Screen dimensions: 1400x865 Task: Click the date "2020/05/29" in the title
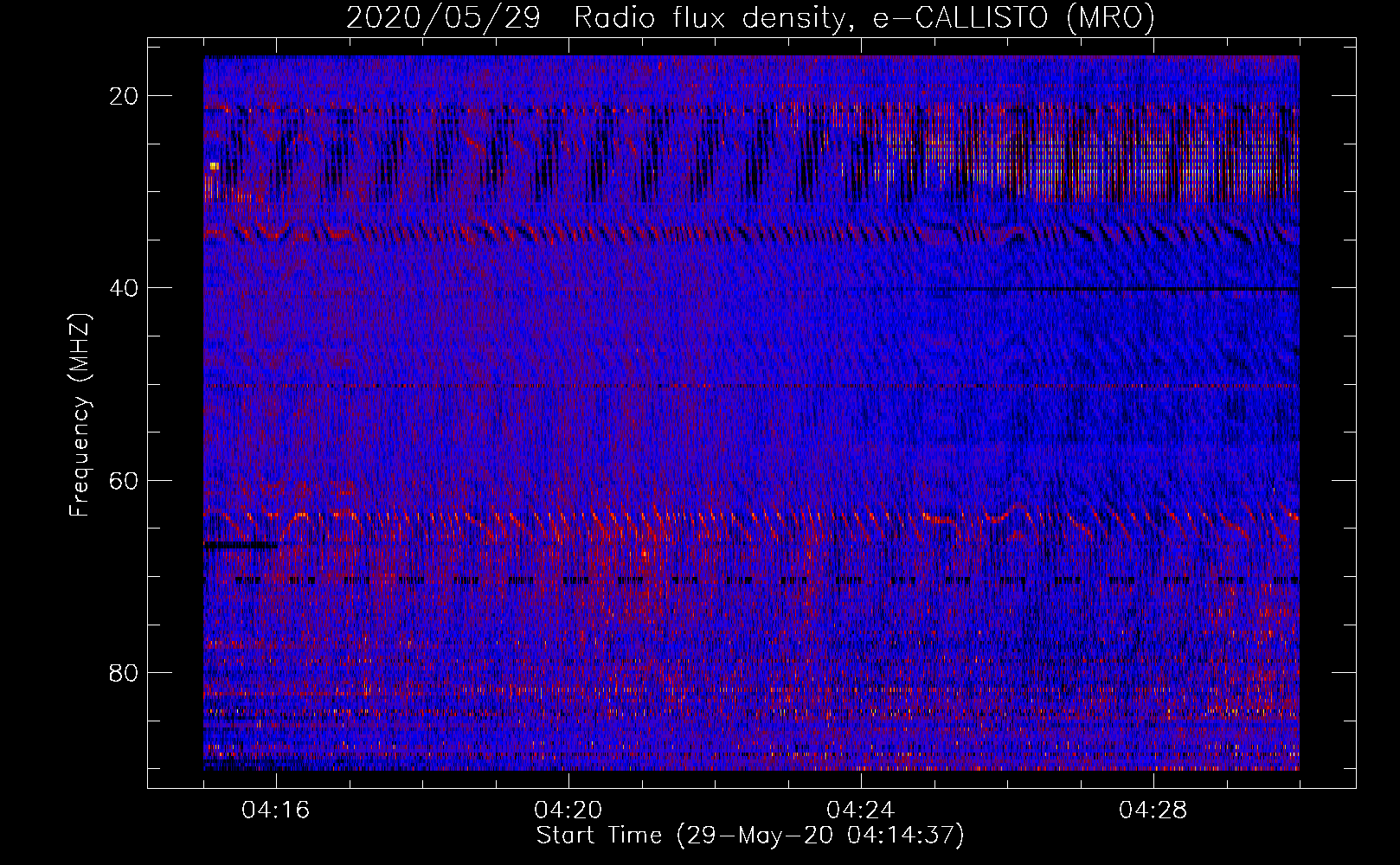pyautogui.click(x=443, y=17)
